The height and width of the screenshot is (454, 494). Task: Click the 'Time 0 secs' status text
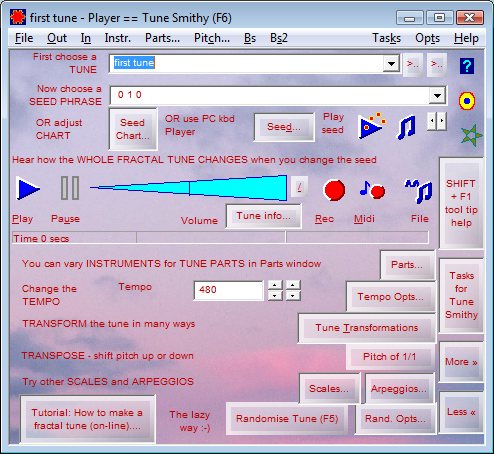pyautogui.click(x=41, y=238)
